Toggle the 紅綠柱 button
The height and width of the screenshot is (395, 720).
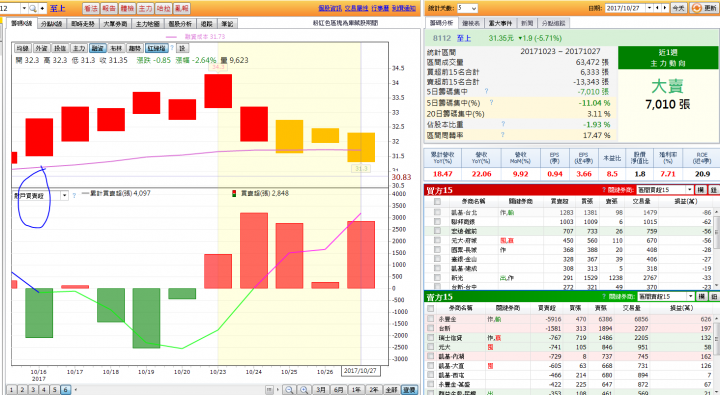click(x=157, y=48)
